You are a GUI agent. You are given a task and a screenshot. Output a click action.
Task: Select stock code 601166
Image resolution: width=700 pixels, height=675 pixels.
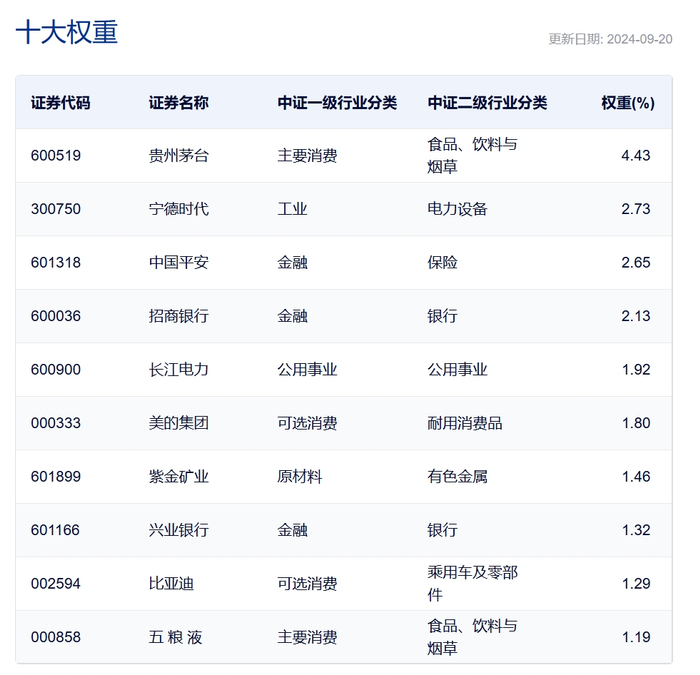tap(55, 530)
